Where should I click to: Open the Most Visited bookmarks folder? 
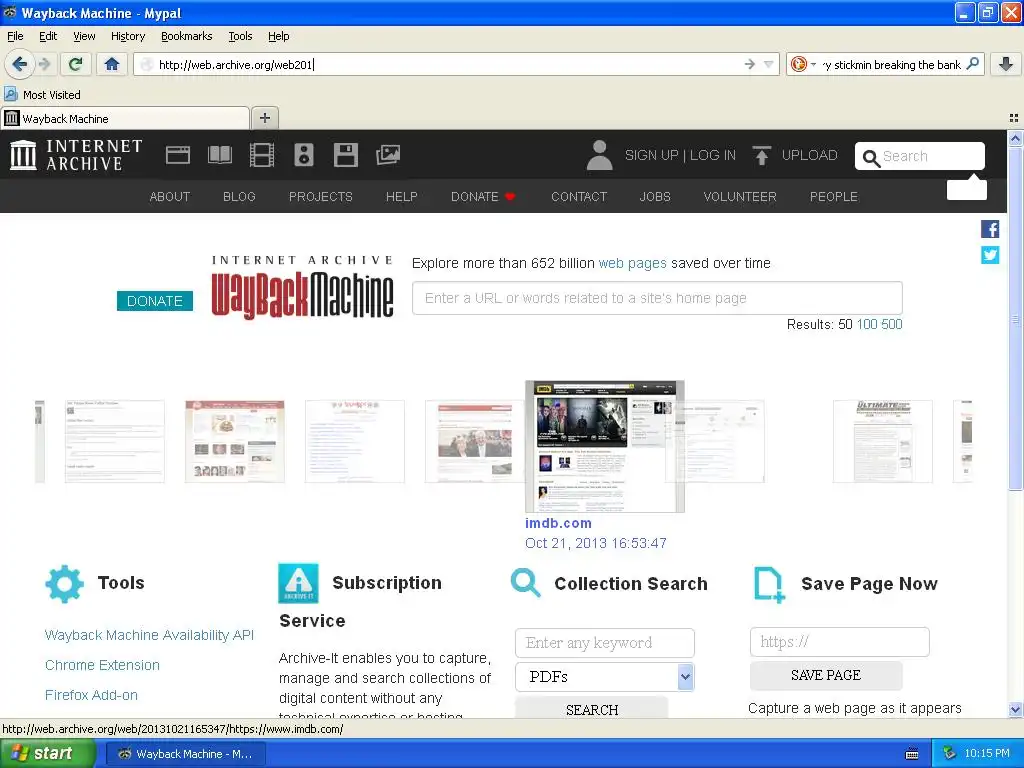coord(43,95)
